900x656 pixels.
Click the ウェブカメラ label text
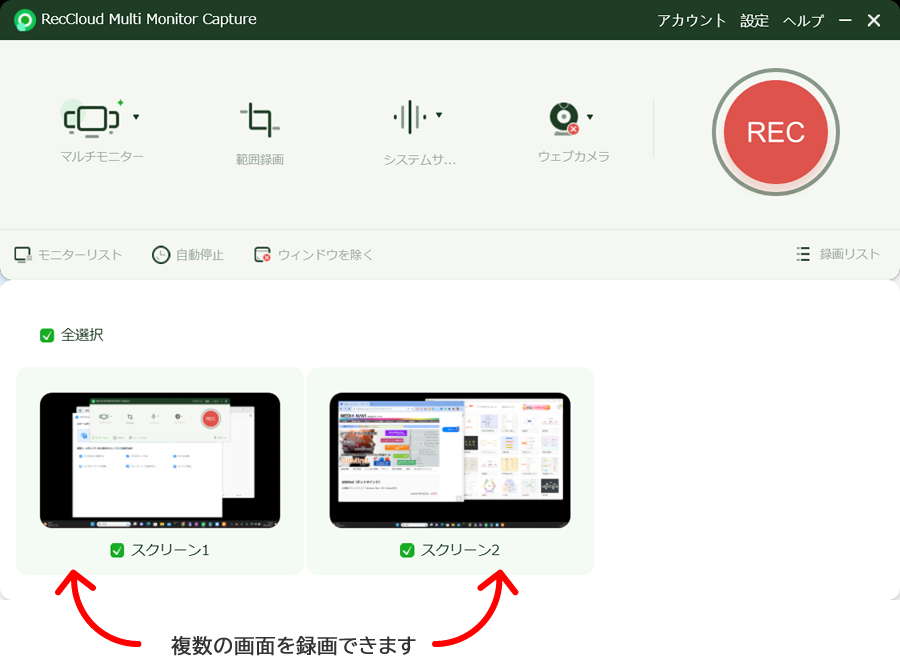click(x=573, y=157)
